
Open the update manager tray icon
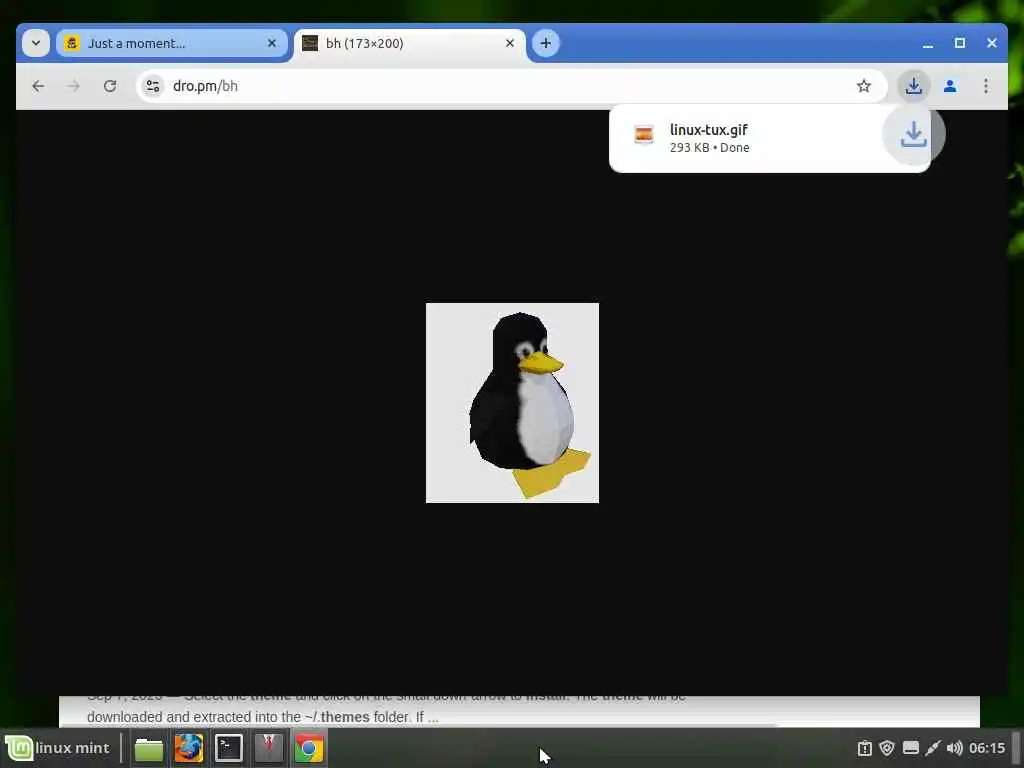point(865,748)
